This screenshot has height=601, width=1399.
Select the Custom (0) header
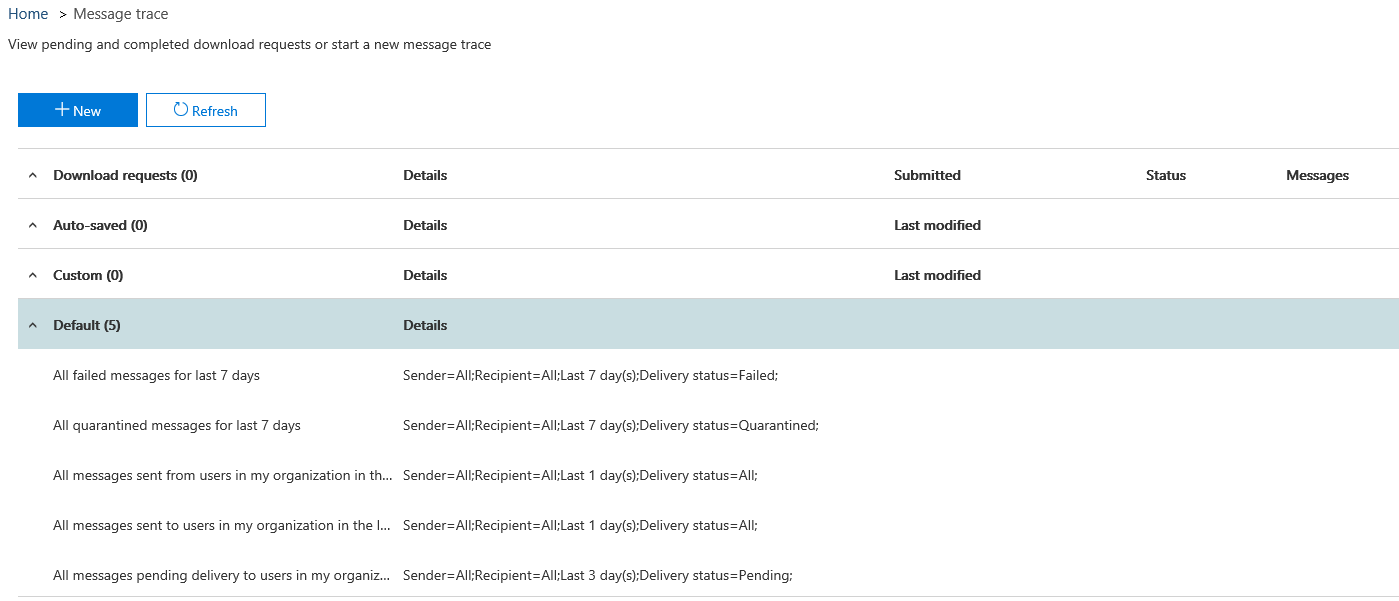(88, 275)
